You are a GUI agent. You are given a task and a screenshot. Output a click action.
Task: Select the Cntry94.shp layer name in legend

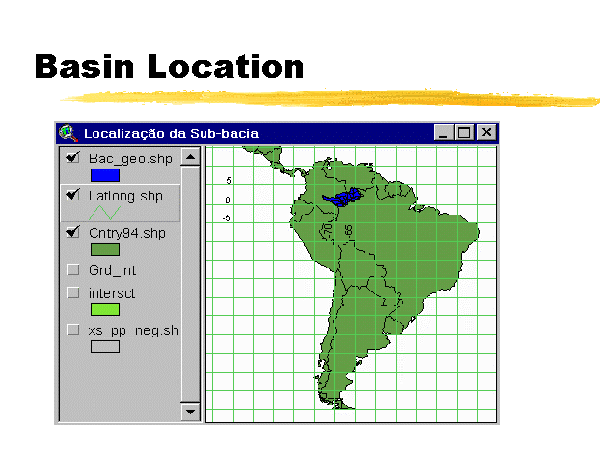[127, 232]
